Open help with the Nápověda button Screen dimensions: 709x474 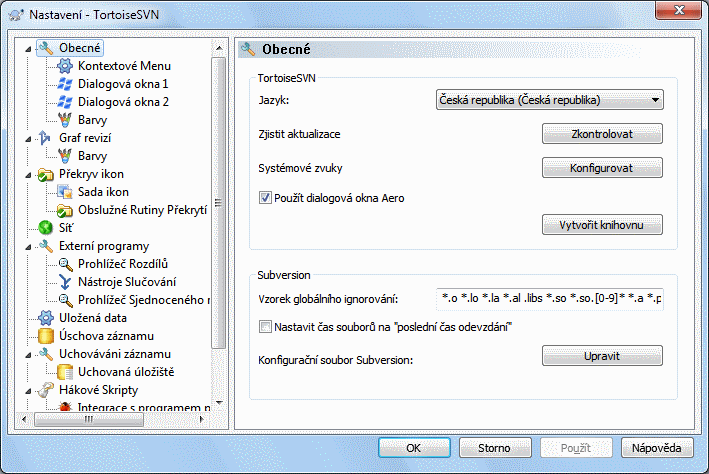(x=657, y=448)
